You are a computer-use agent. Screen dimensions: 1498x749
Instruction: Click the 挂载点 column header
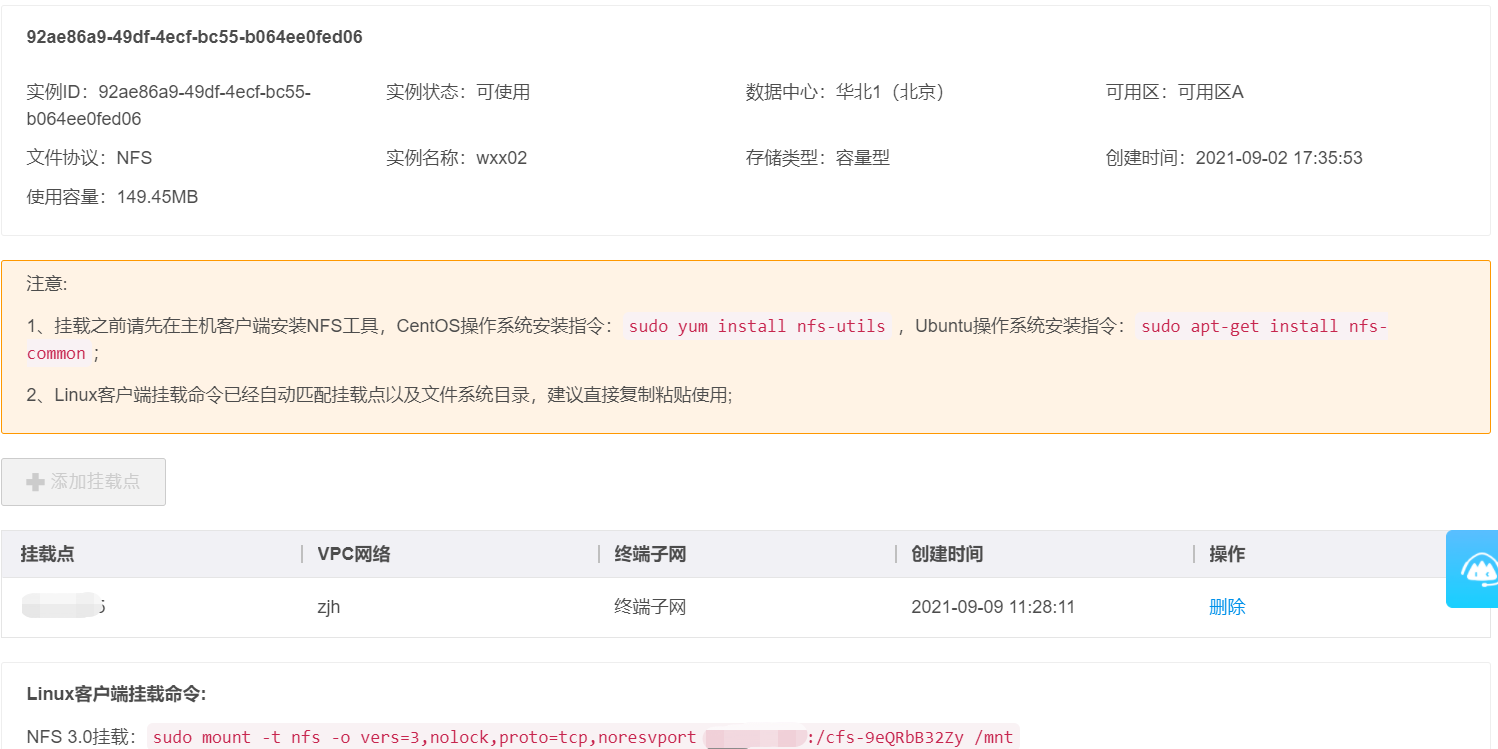pos(47,554)
